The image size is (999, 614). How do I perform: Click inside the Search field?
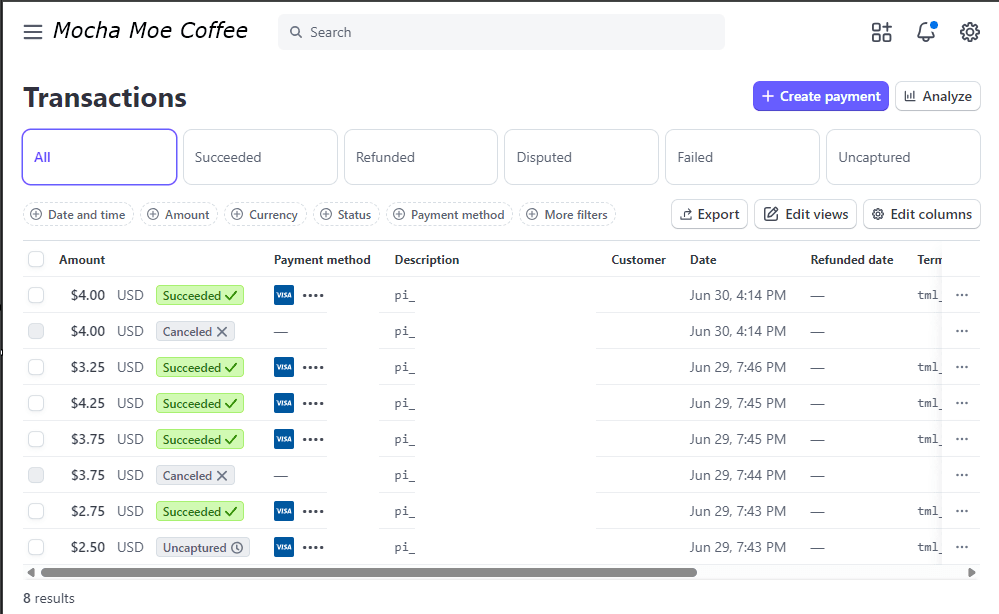[x=501, y=31]
